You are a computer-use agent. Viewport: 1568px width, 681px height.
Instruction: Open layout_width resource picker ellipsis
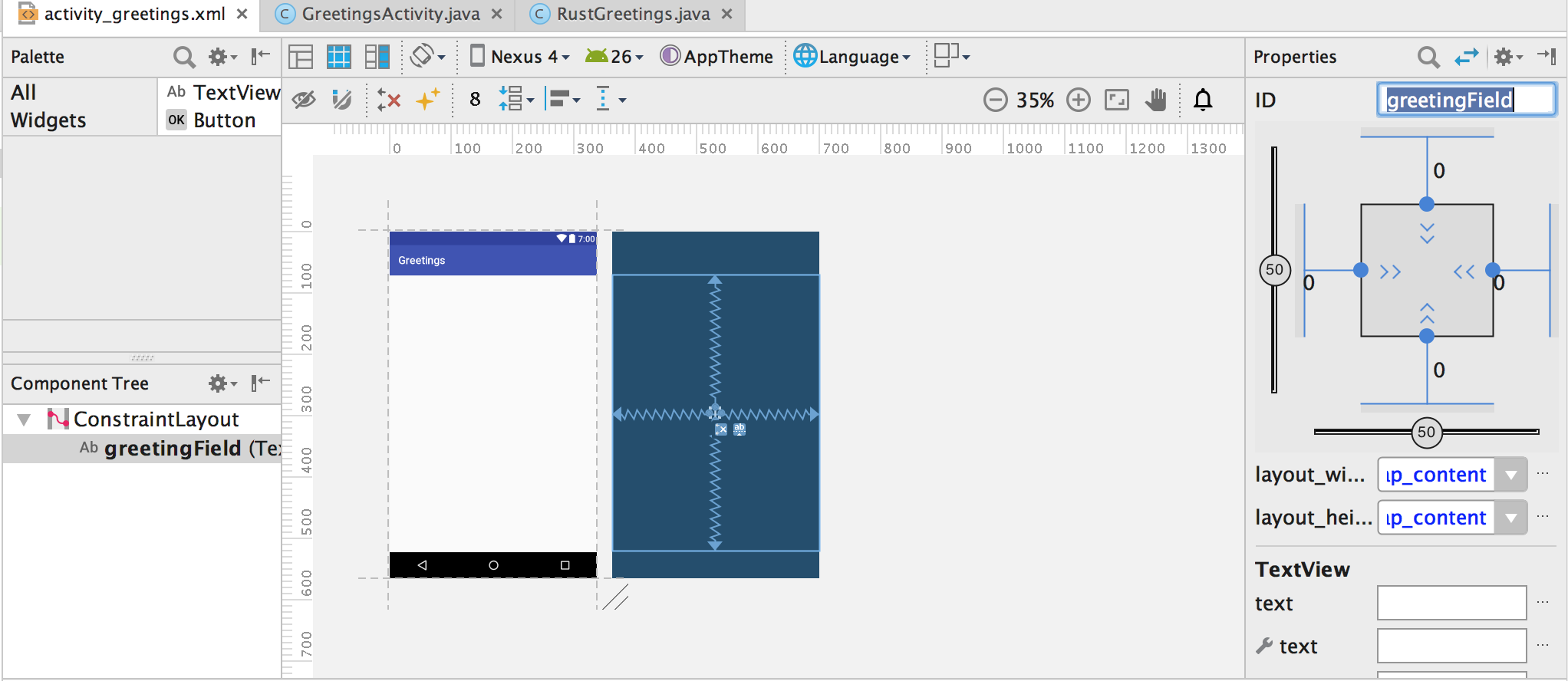click(1543, 473)
